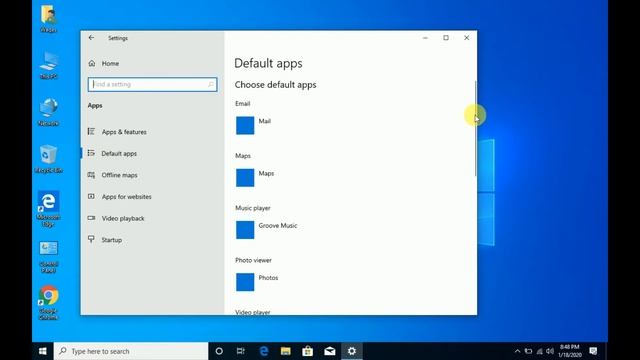This screenshot has width=640, height=360.
Task: Click the Groove Music blue tile icon
Action: tap(245, 230)
